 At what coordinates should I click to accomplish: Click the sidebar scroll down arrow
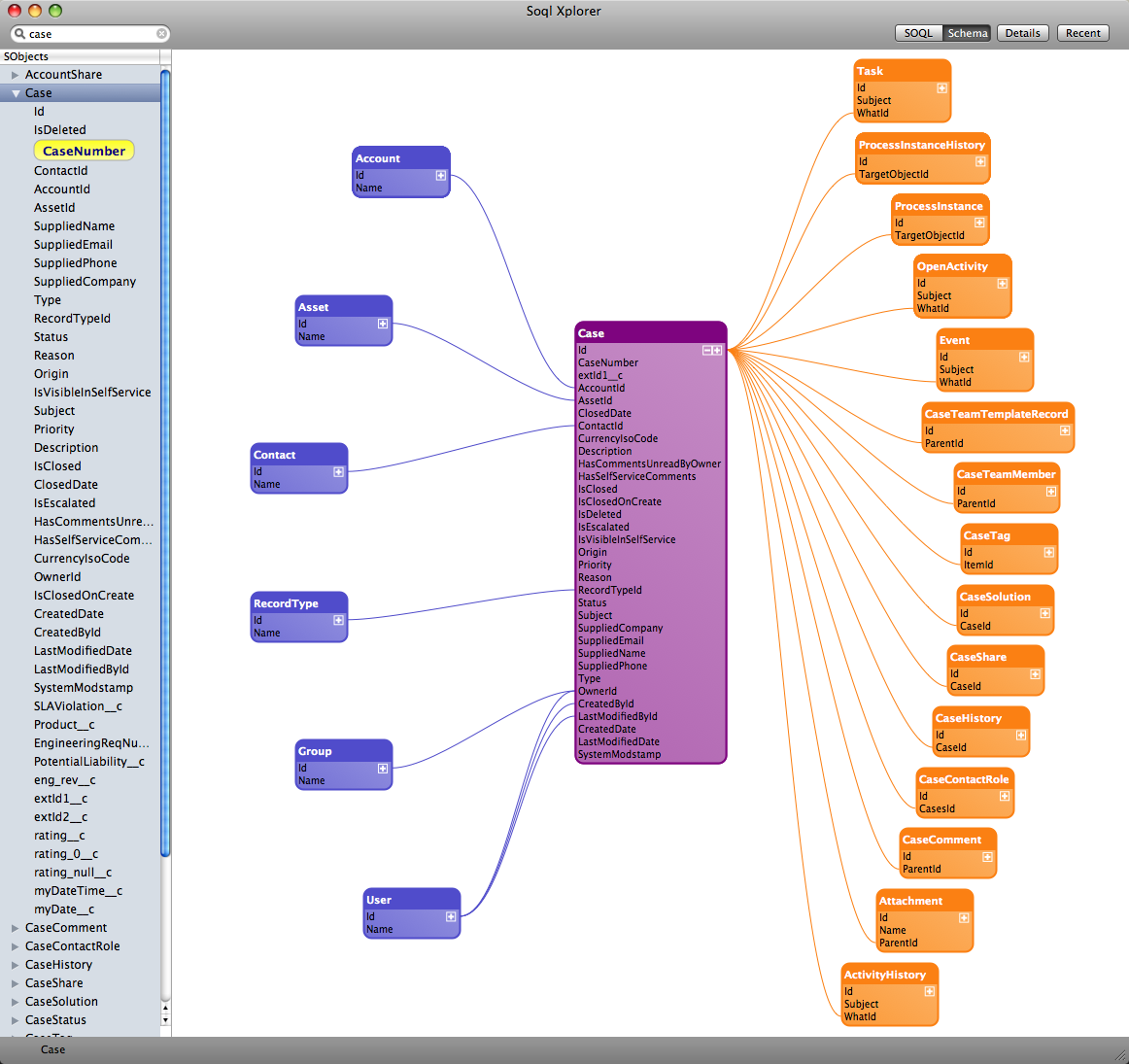point(165,1020)
